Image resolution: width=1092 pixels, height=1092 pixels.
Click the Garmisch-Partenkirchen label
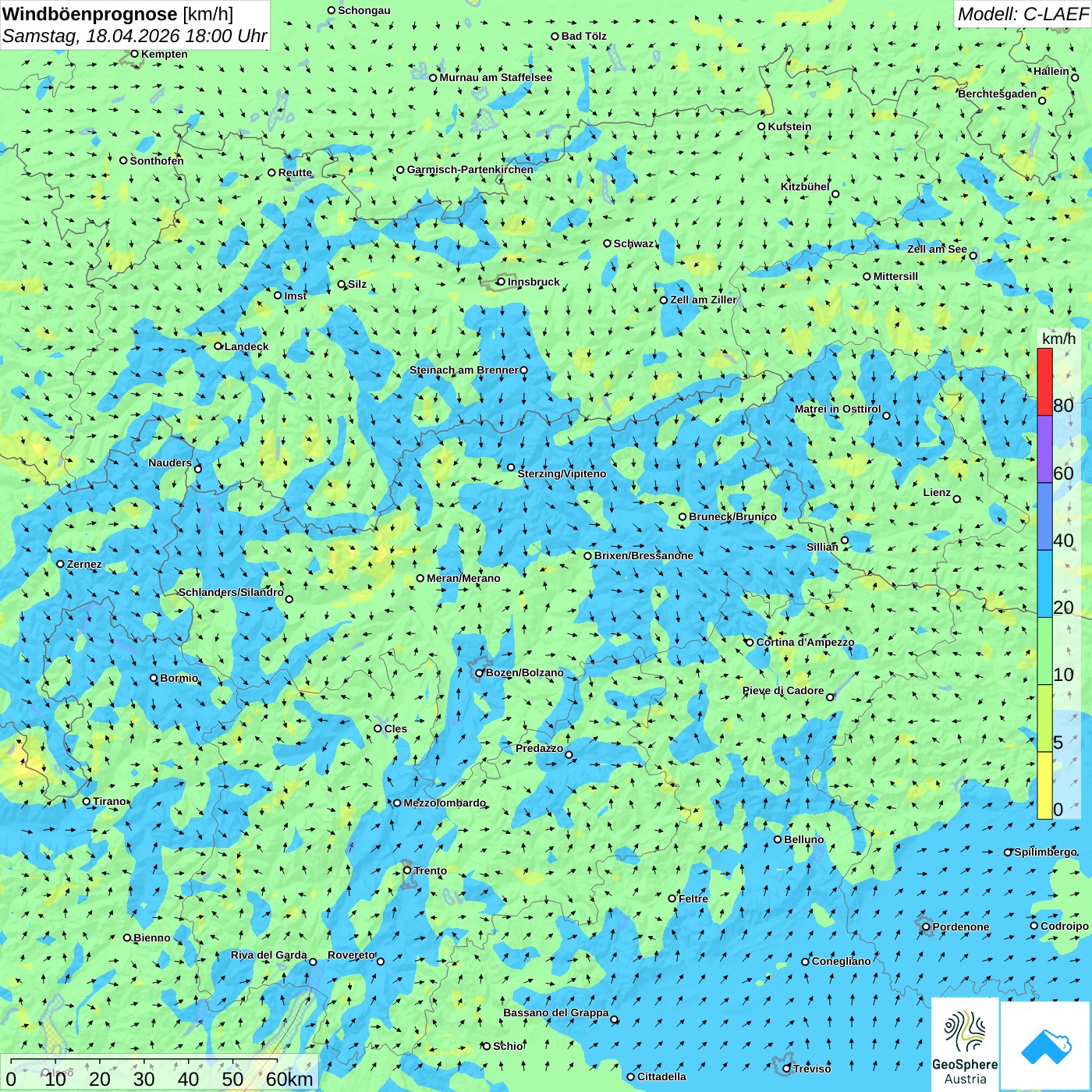pos(470,169)
